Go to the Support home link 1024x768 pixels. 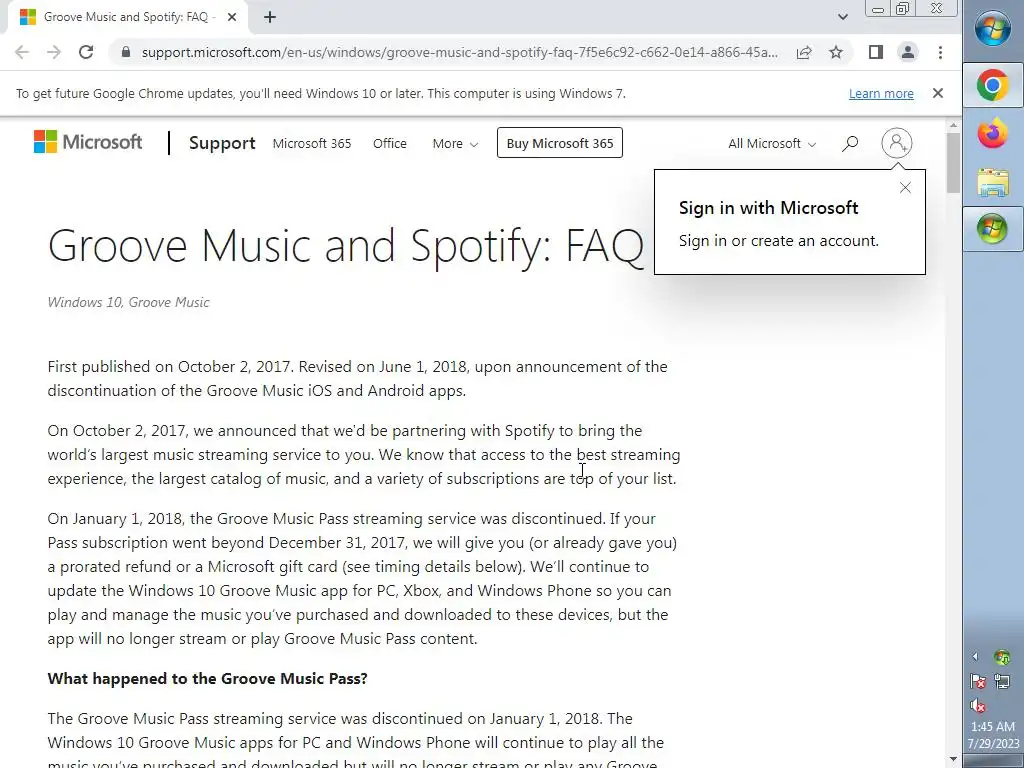click(222, 143)
